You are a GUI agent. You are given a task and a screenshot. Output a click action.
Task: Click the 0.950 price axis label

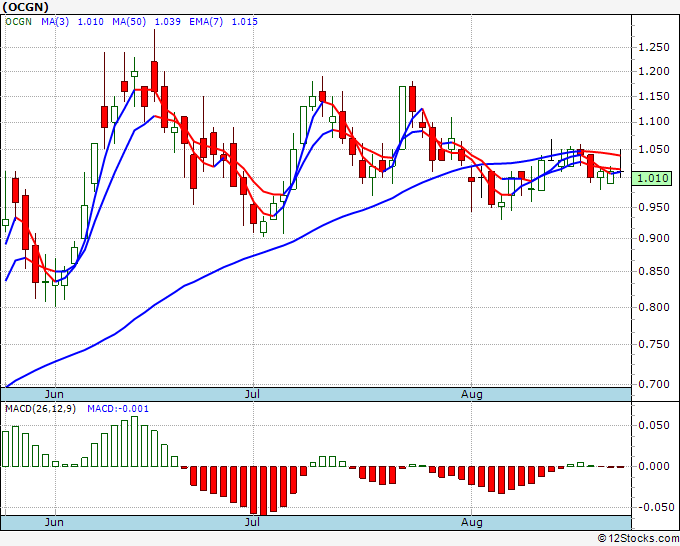point(654,207)
